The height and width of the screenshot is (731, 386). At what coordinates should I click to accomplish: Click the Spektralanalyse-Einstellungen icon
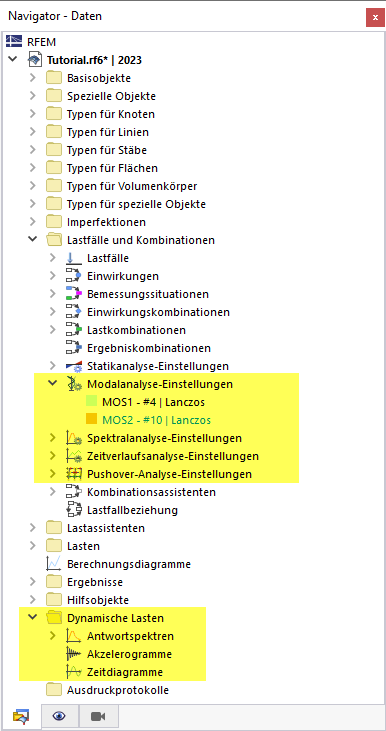pyautogui.click(x=74, y=438)
